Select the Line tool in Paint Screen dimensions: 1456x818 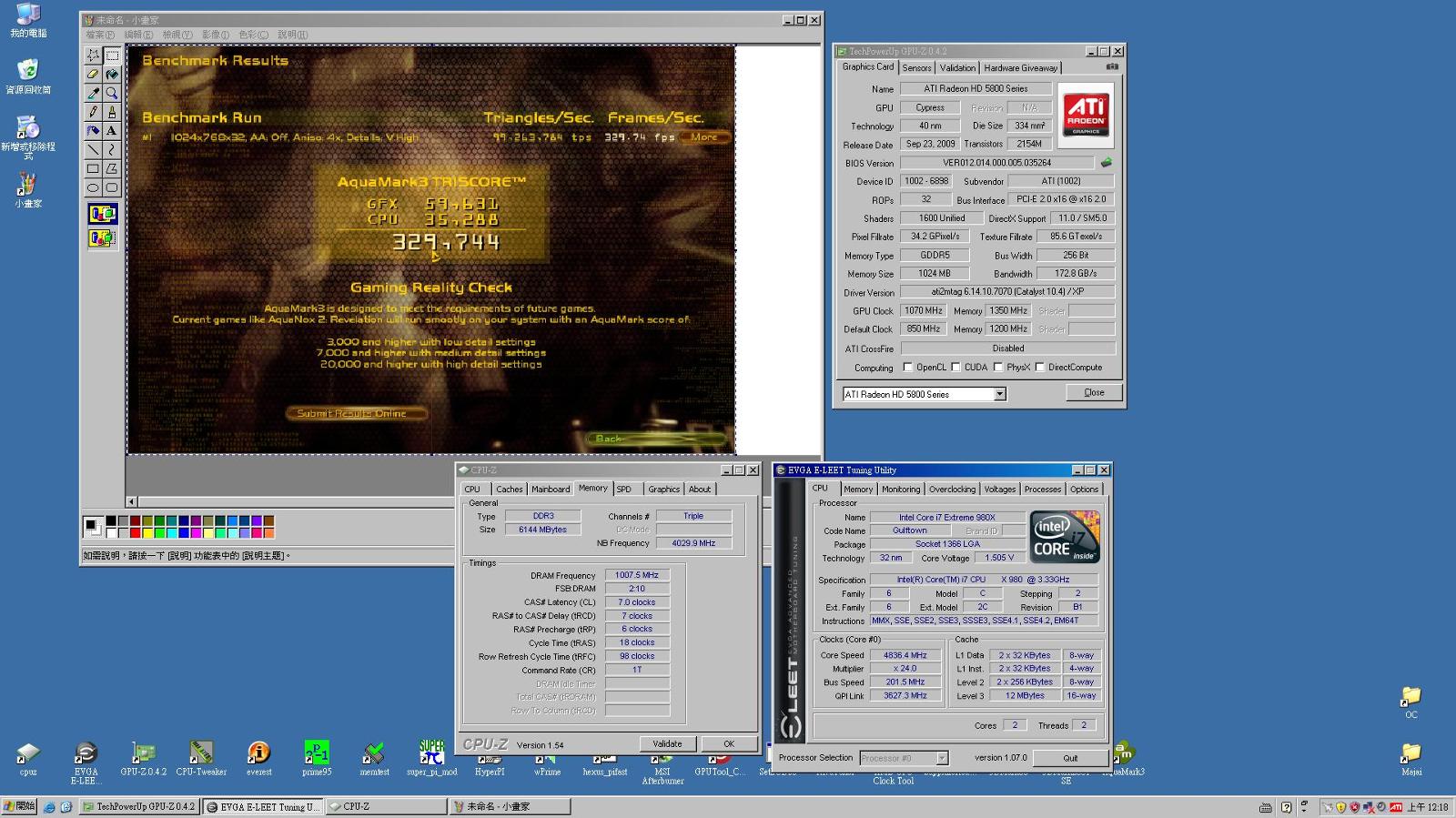tap(93, 149)
